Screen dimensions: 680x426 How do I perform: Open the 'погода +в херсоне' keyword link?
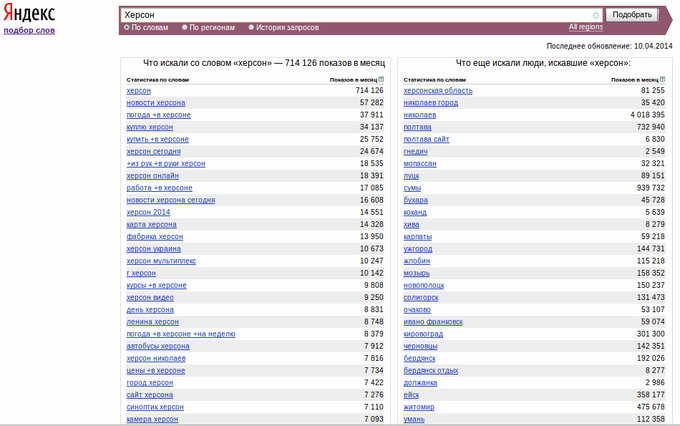click(x=159, y=115)
